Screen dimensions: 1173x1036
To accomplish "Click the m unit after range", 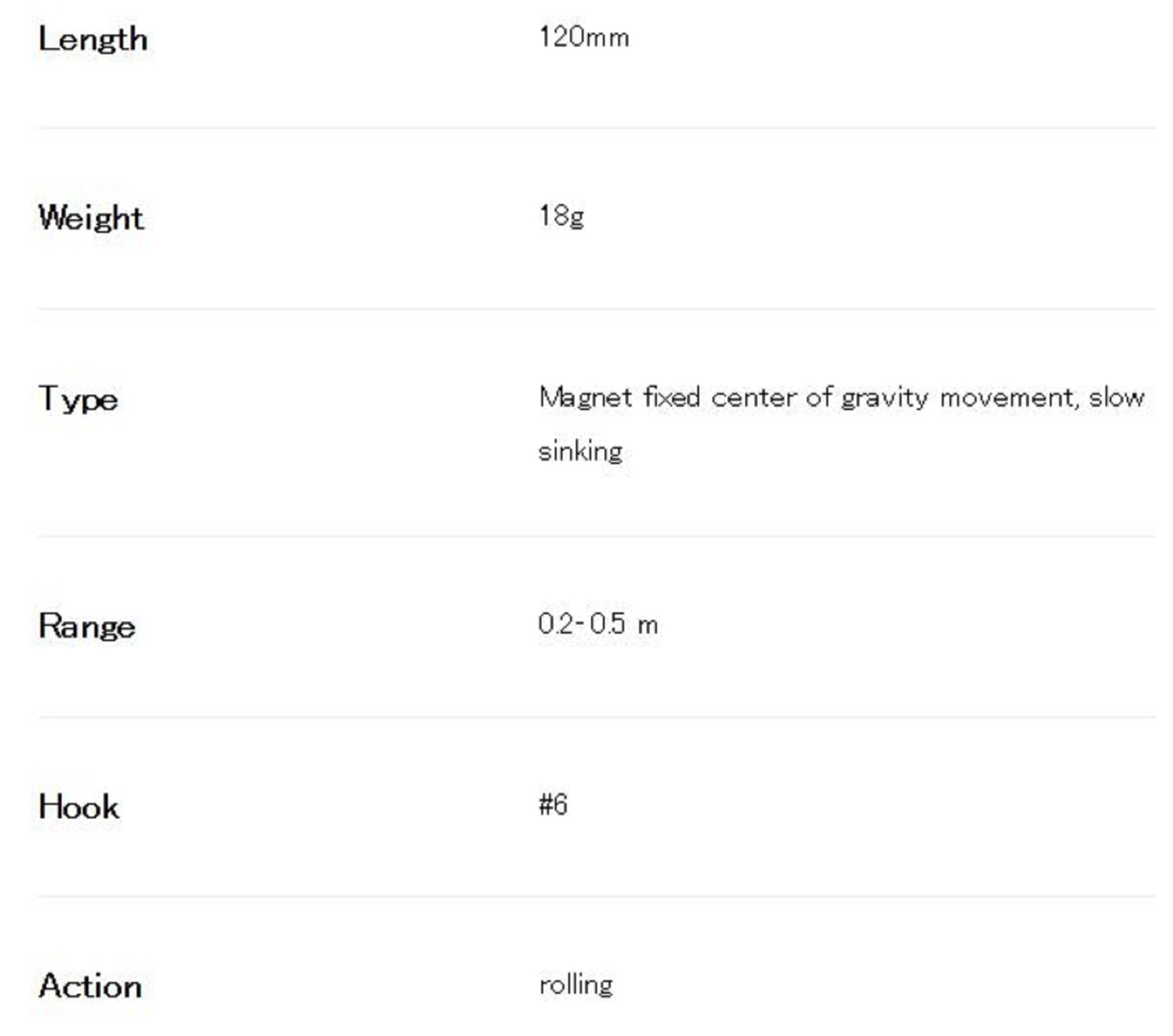I will pos(647,625).
